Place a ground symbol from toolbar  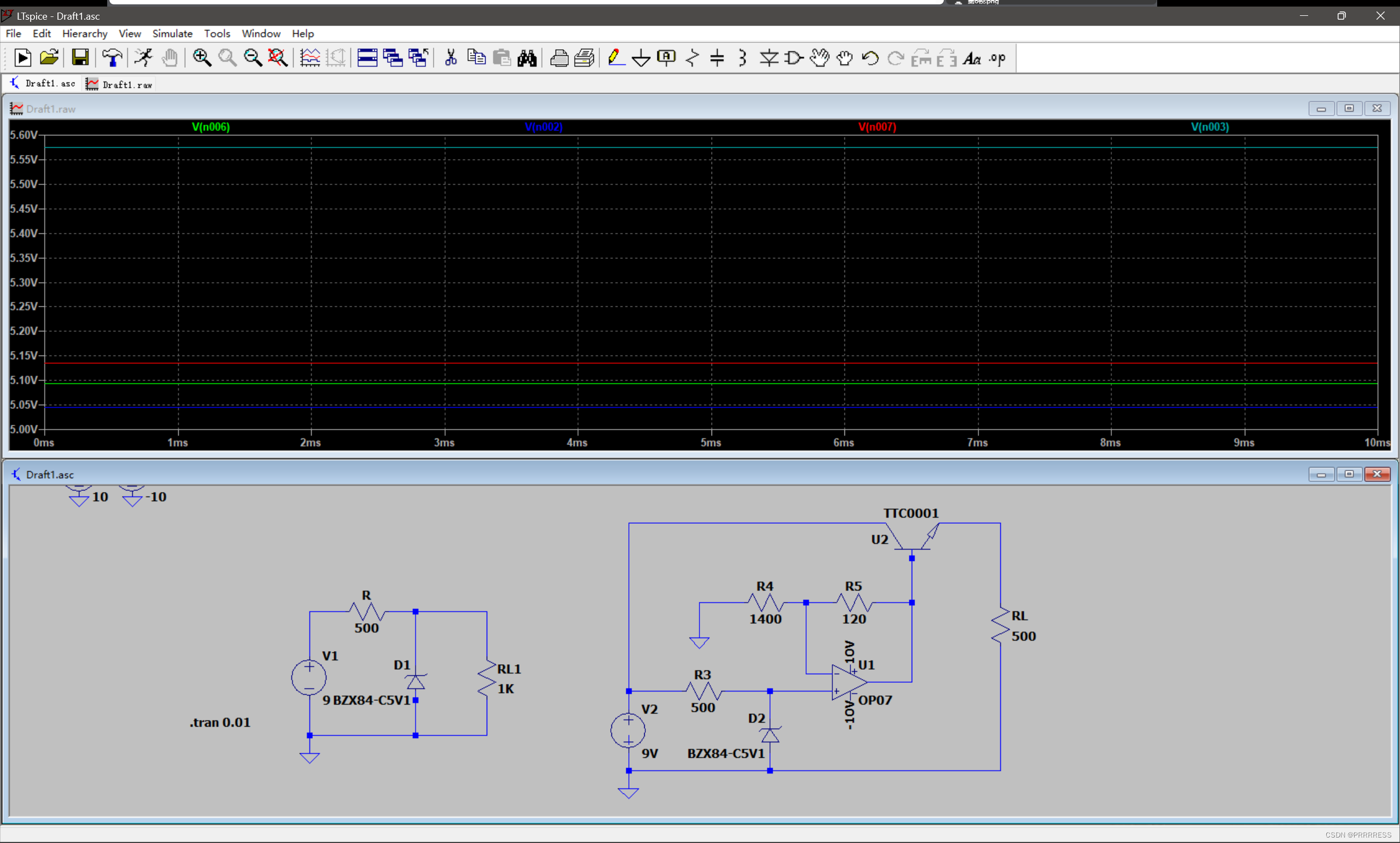[x=641, y=57]
